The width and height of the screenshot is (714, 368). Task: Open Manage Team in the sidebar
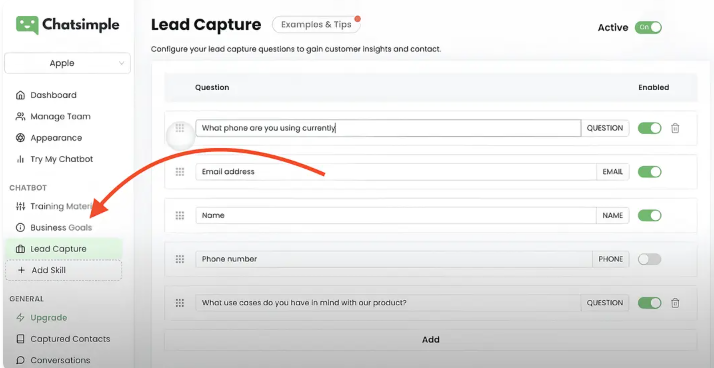60,117
